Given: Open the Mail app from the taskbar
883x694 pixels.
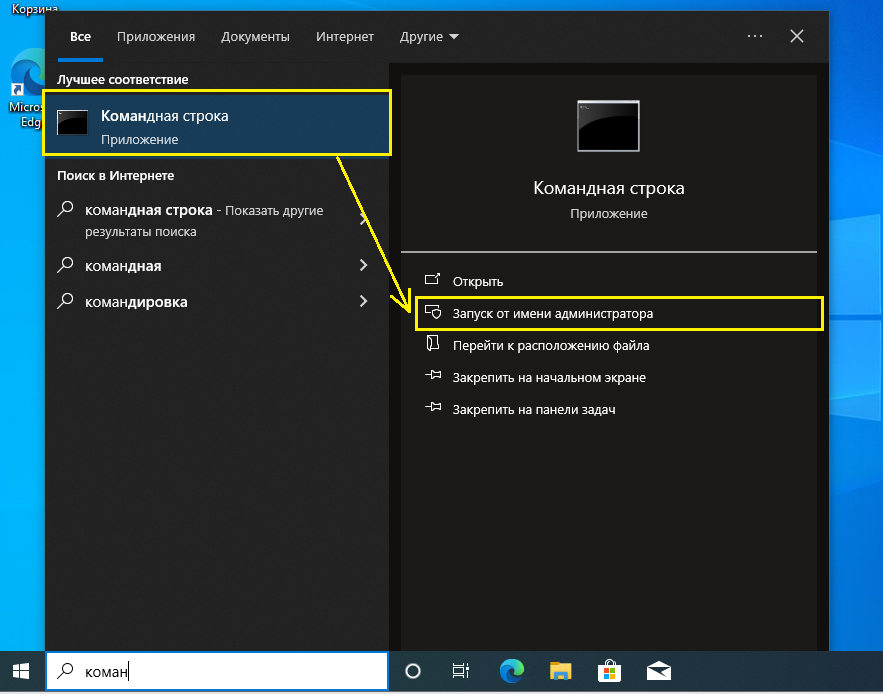Looking at the screenshot, I should 659,671.
